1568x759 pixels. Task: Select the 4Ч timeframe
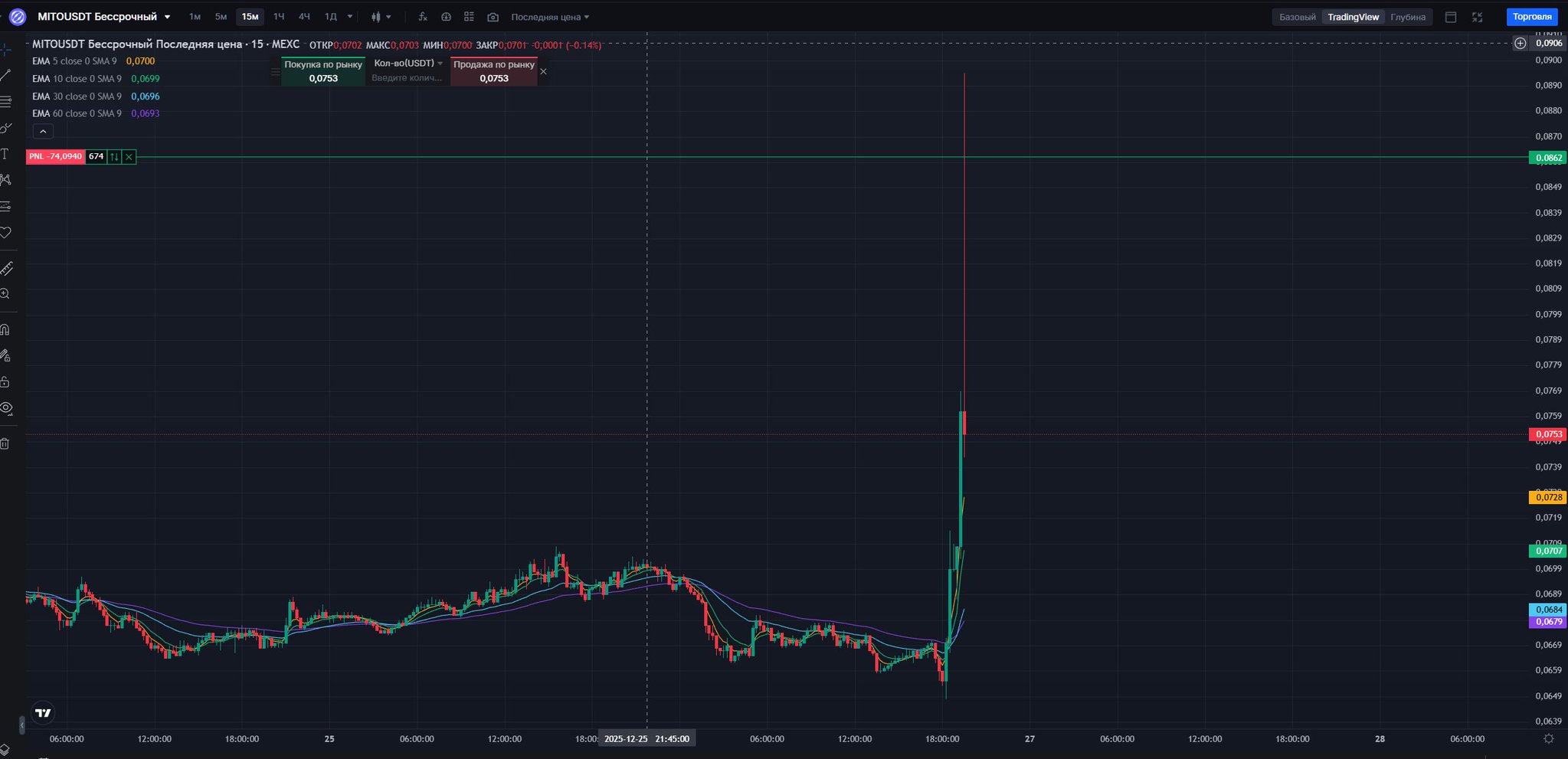(x=304, y=17)
